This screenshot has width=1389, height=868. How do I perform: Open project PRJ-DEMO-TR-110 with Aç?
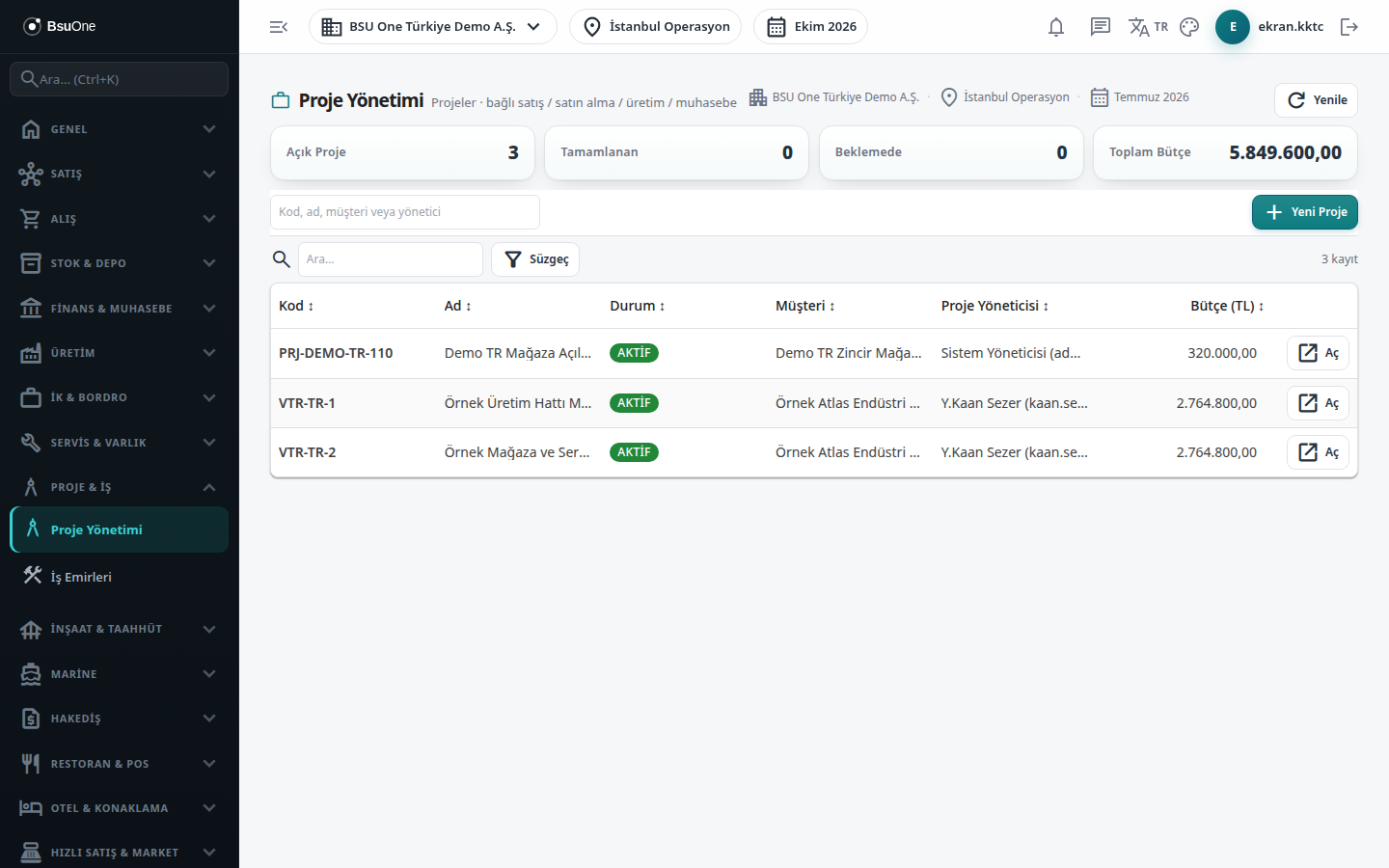coord(1318,353)
